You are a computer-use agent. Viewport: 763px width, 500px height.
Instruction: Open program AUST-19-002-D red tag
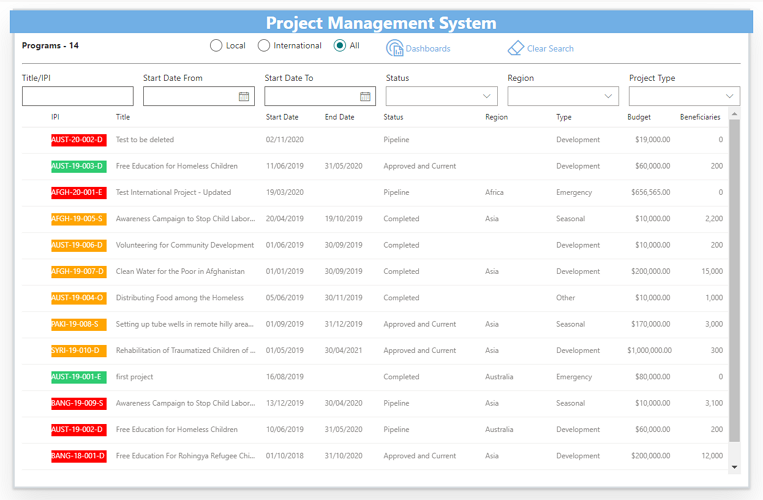tap(79, 429)
